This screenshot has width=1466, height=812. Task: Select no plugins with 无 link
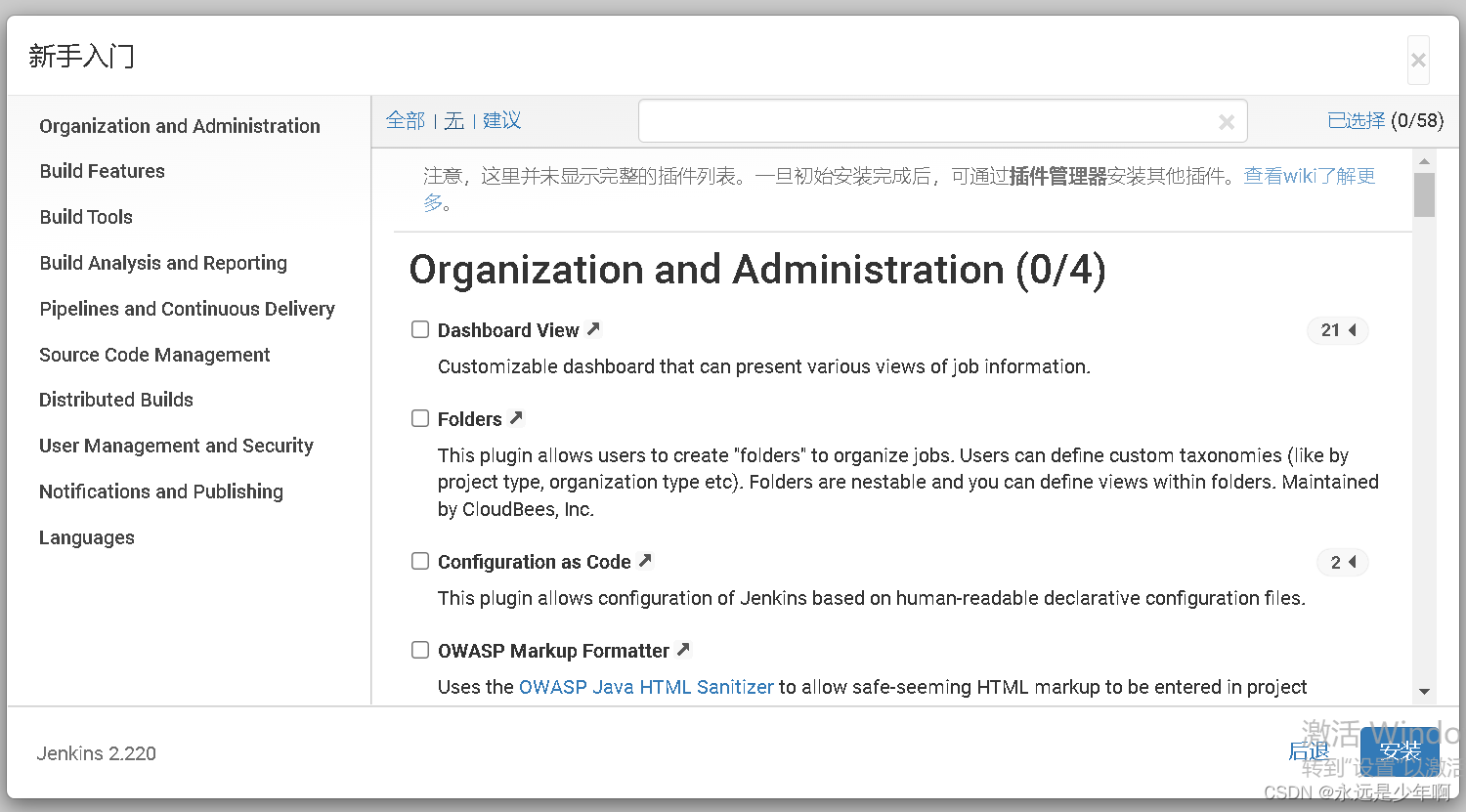pyautogui.click(x=453, y=120)
